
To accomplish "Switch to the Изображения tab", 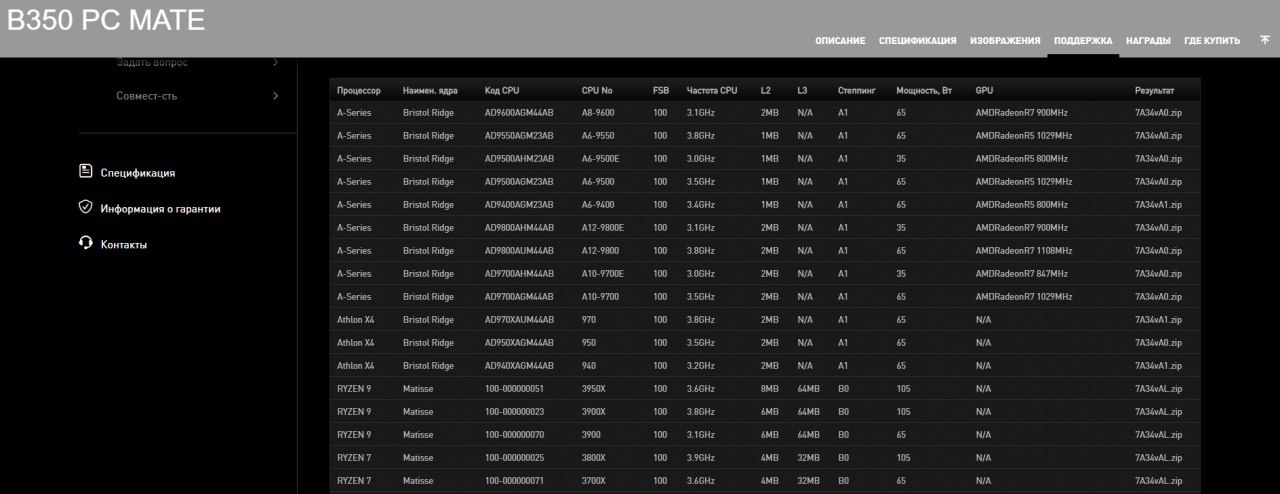I will (x=1005, y=41).
